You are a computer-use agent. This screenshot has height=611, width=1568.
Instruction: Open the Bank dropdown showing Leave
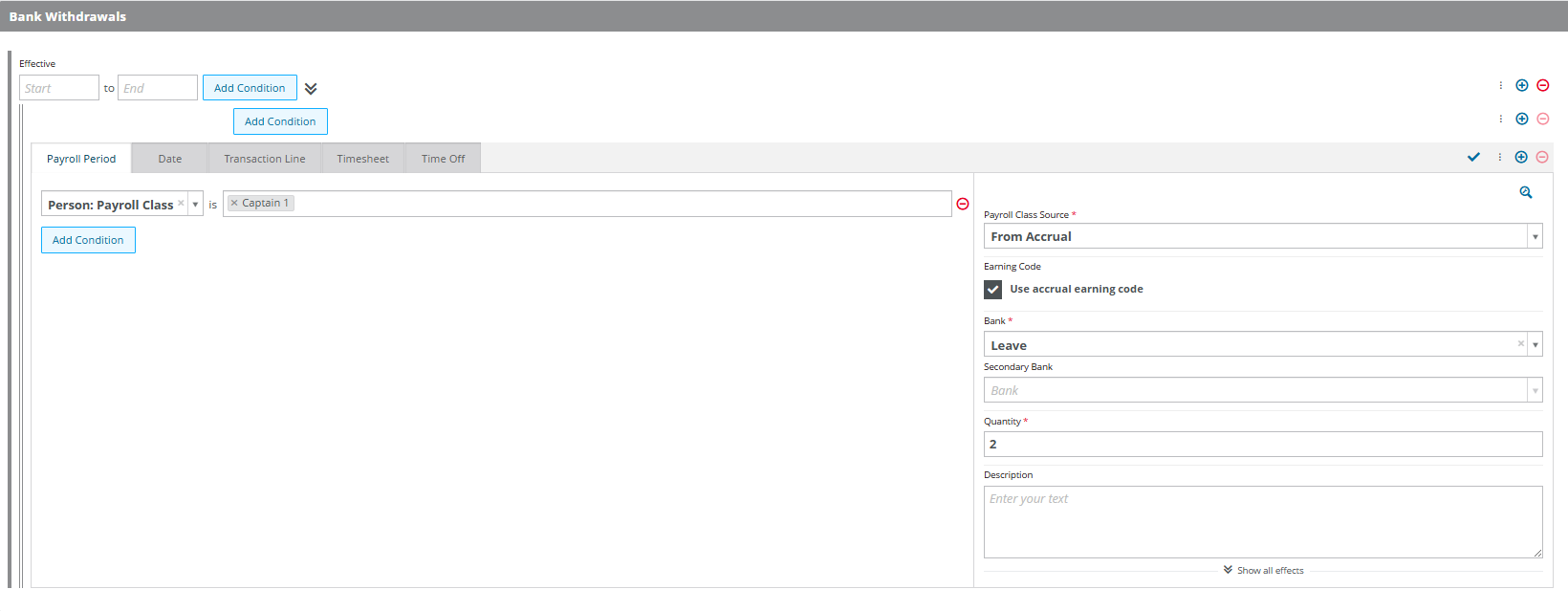coord(1535,344)
